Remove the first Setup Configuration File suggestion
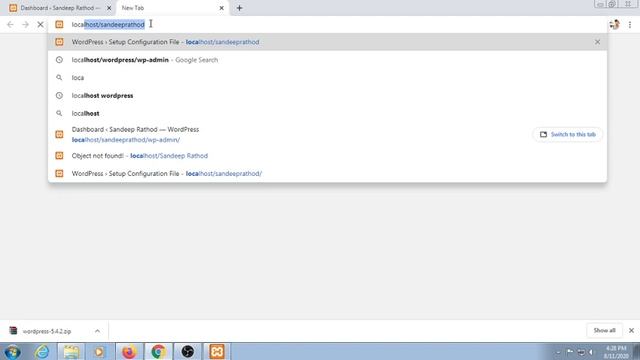640x360 pixels. [x=598, y=42]
